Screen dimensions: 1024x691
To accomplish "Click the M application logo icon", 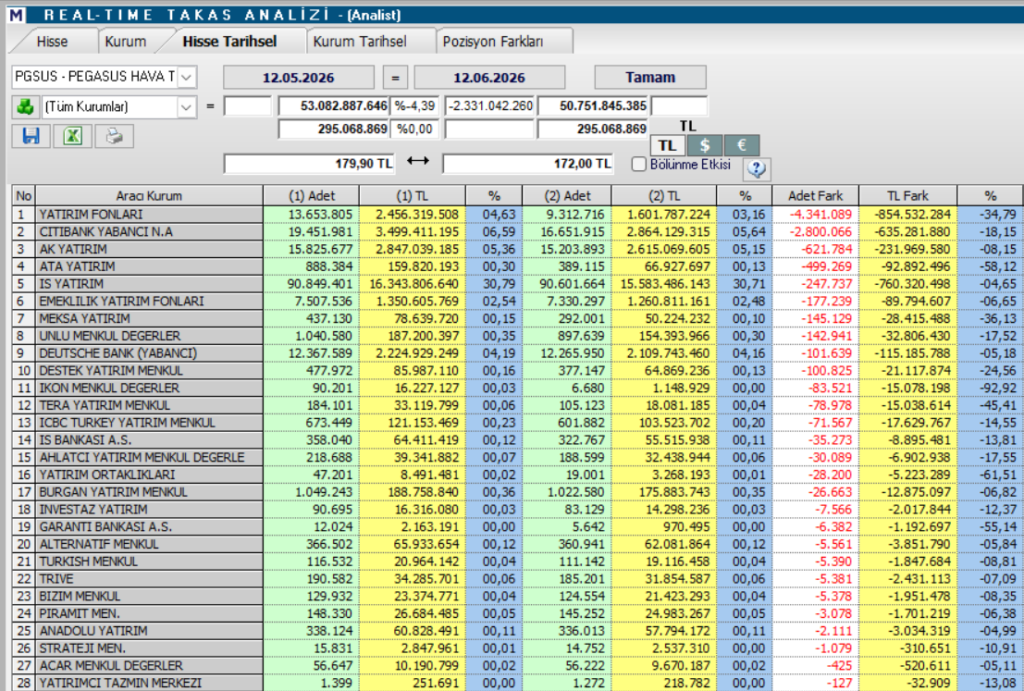I will point(16,14).
